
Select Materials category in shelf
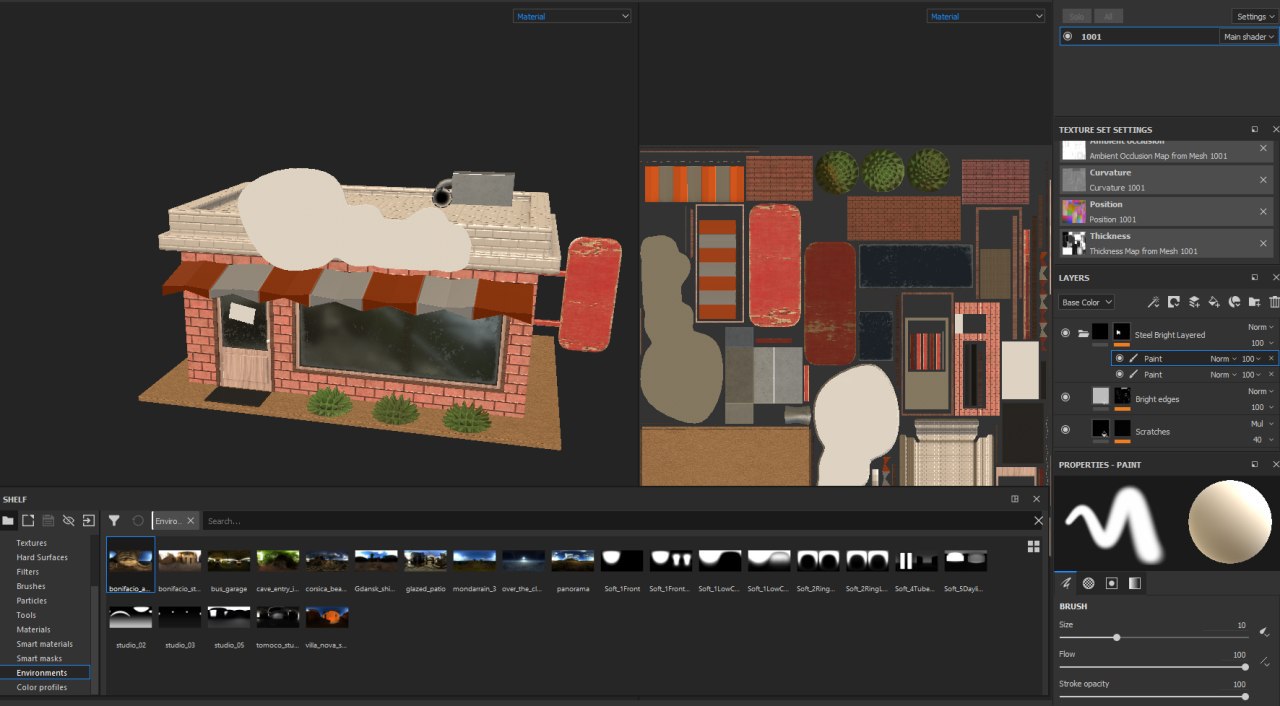[34, 629]
